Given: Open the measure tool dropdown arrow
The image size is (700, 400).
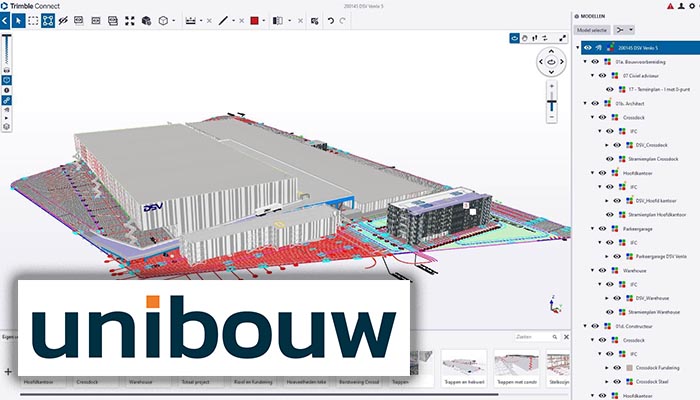Looking at the screenshot, I should [x=201, y=21].
